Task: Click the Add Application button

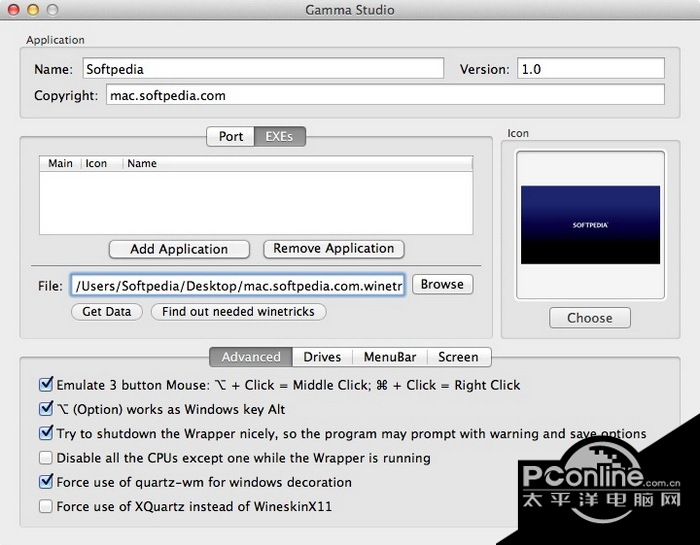Action: point(179,249)
